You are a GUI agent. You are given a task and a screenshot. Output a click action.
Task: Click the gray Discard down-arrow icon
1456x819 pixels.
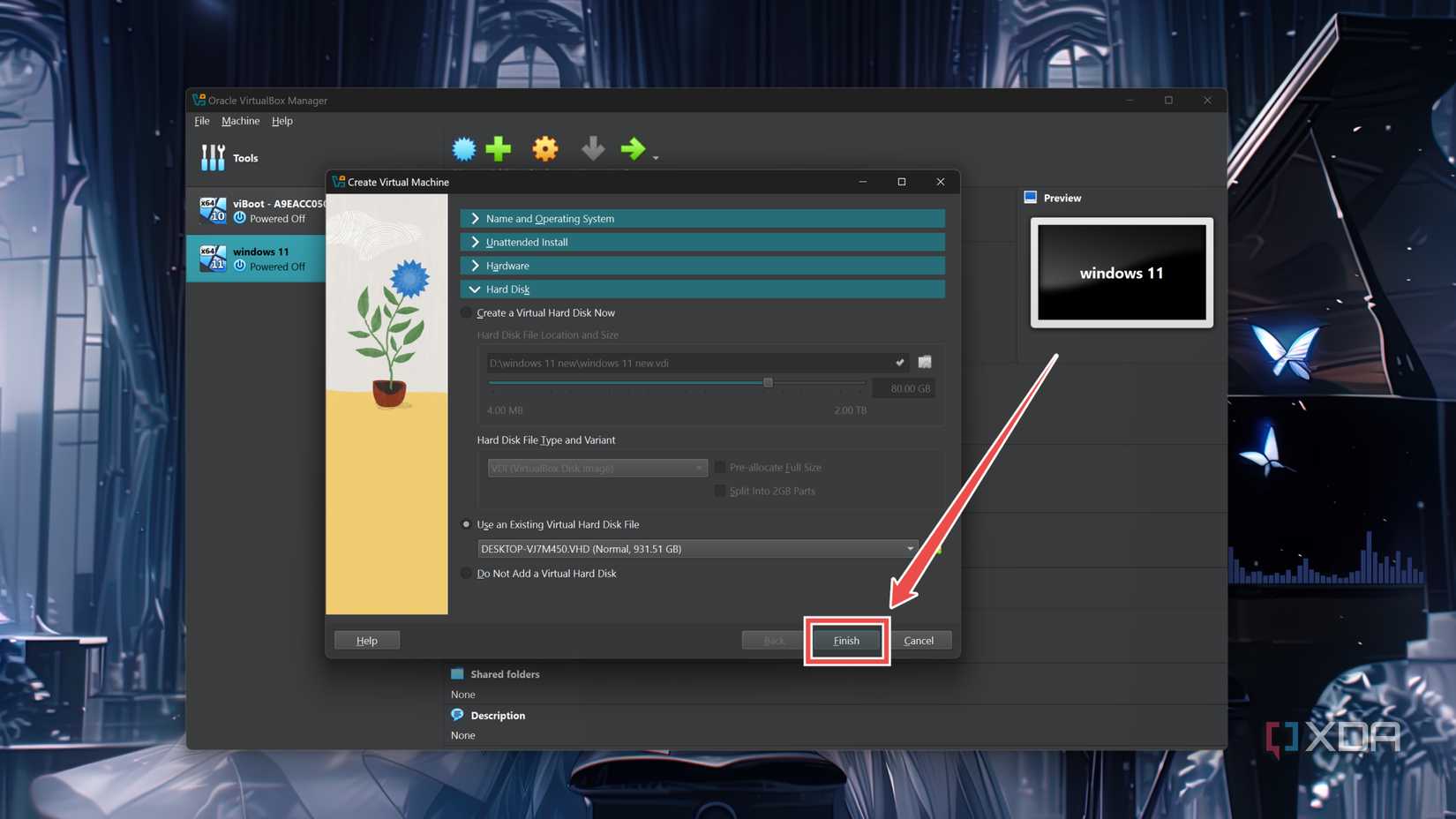coord(593,149)
